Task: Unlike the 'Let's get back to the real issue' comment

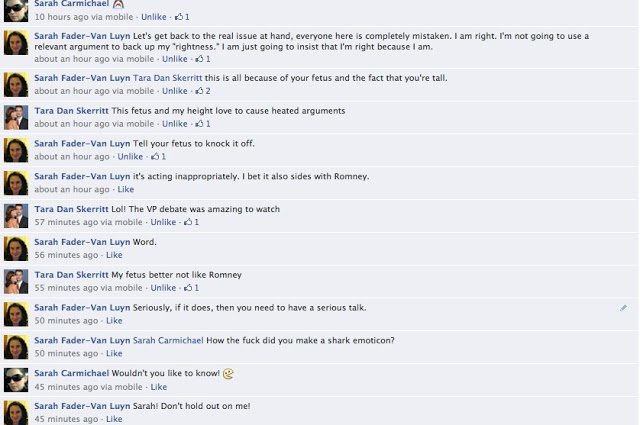Action: 175,59
